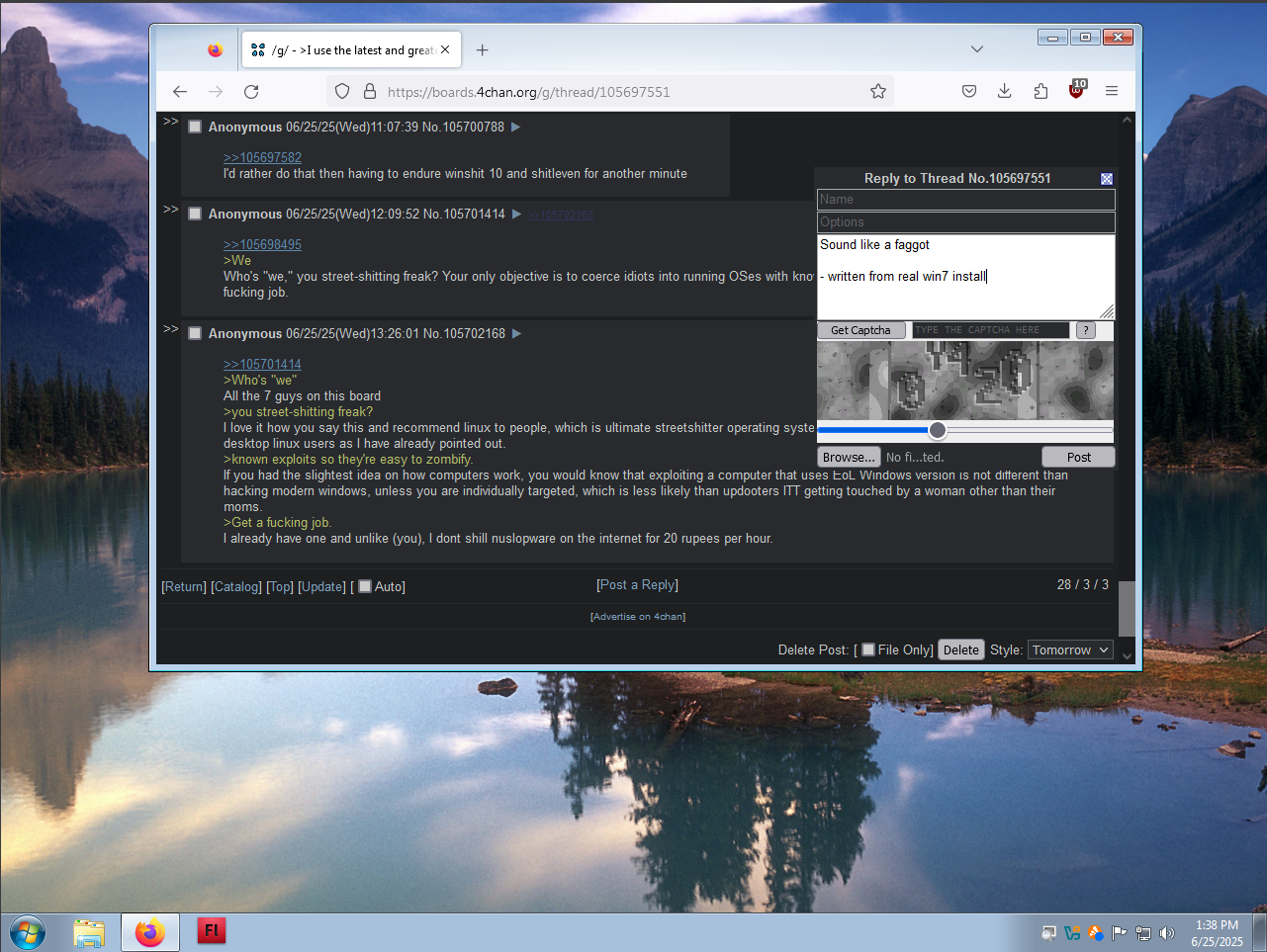Click the Delete post button
Viewport: 1267px width, 952px height.
click(961, 649)
